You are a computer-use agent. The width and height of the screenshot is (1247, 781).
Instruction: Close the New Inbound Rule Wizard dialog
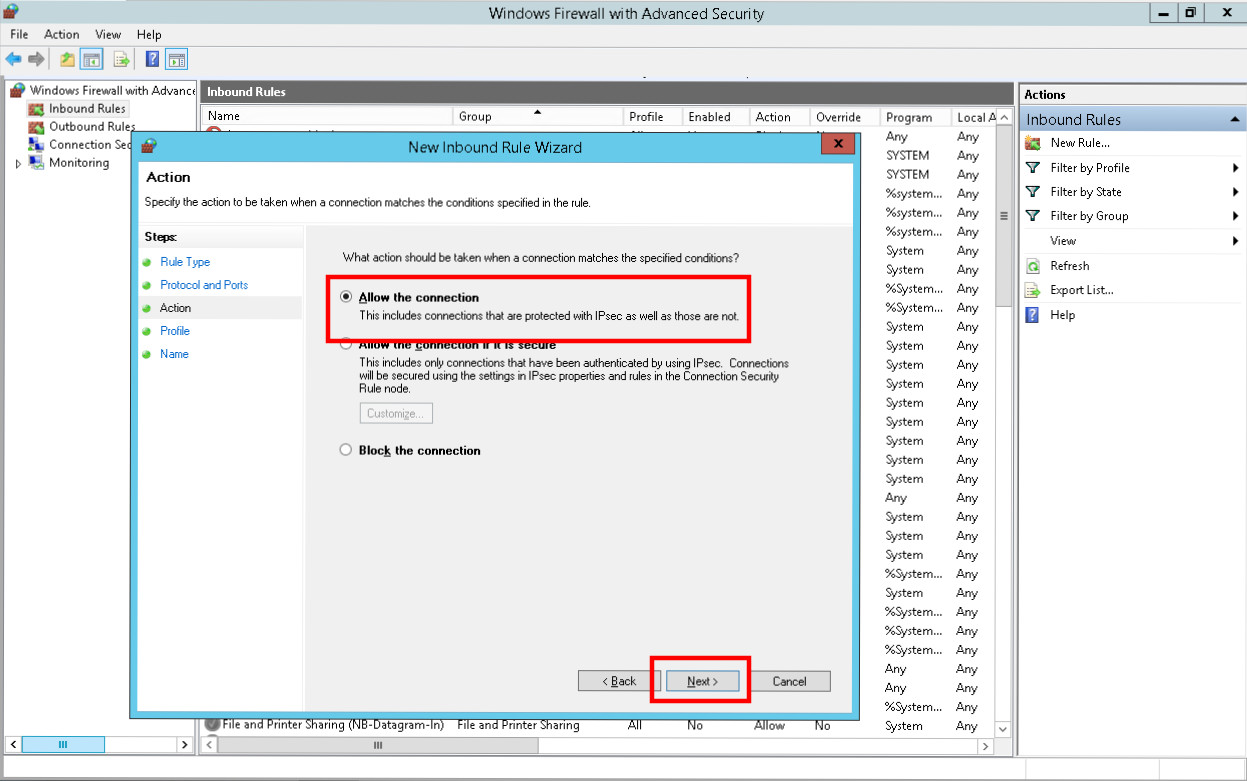[x=836, y=145]
